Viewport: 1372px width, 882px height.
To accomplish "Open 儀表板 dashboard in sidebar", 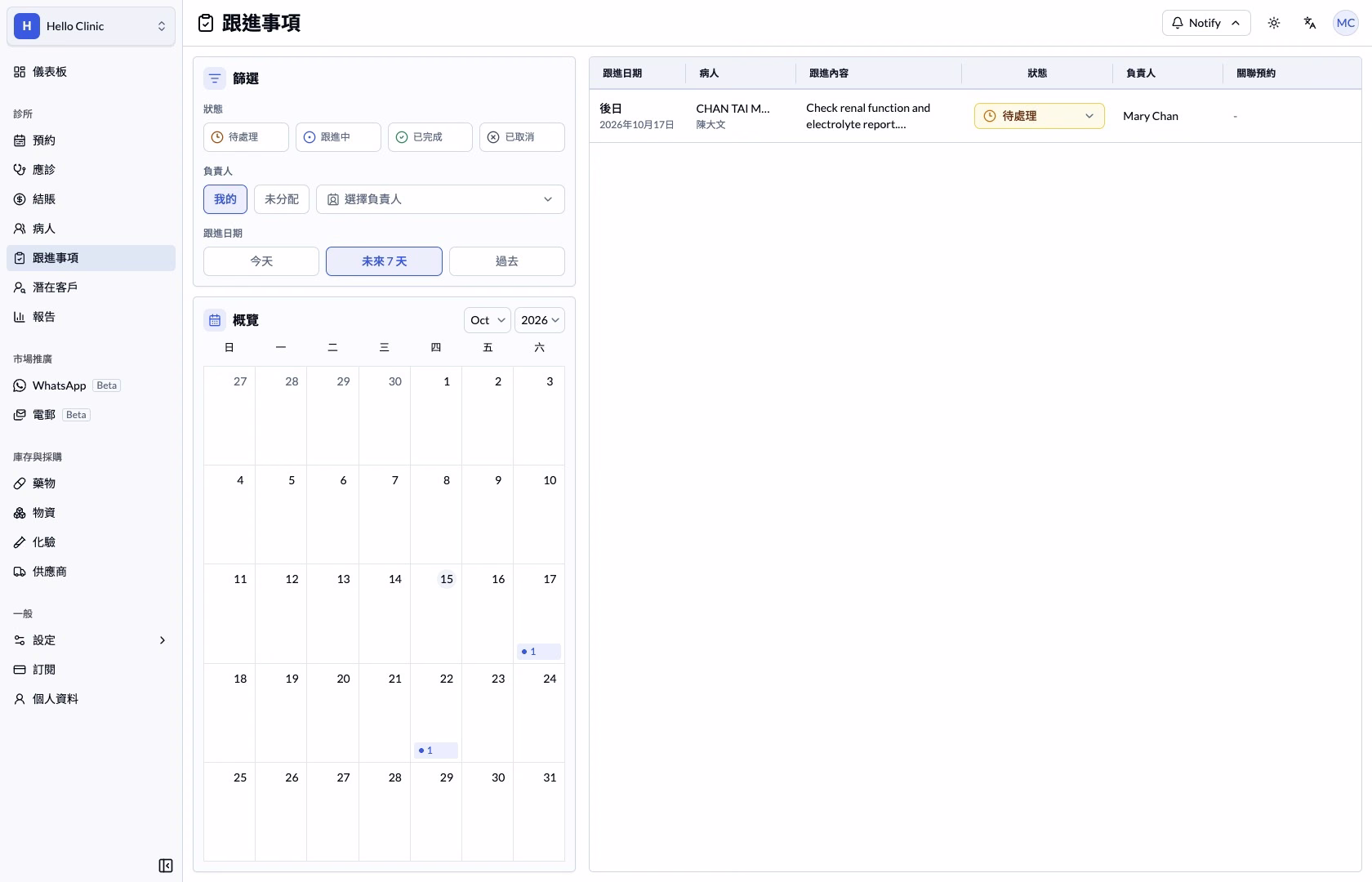I will pyautogui.click(x=91, y=72).
